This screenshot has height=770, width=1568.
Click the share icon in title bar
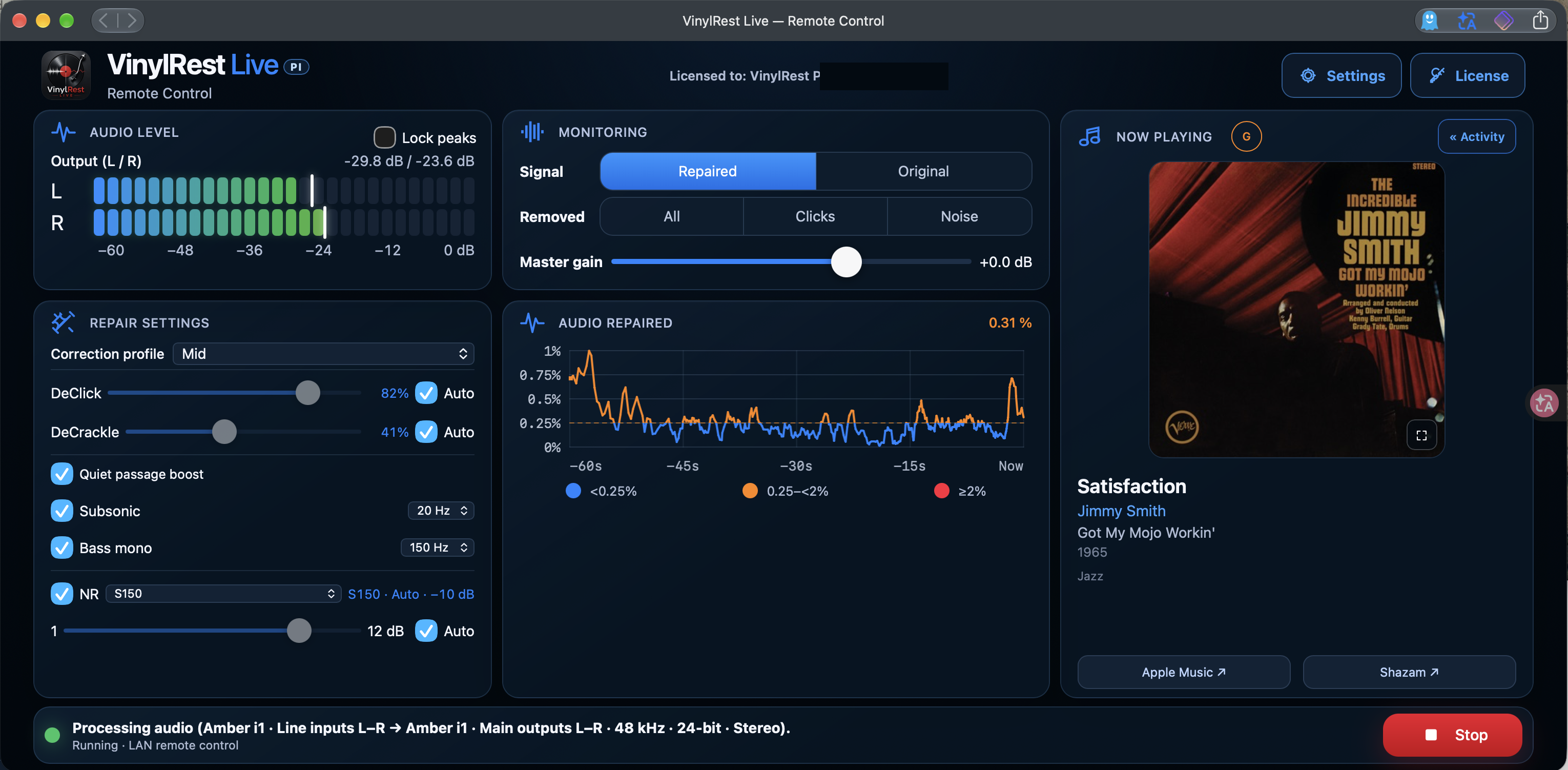pos(1540,20)
